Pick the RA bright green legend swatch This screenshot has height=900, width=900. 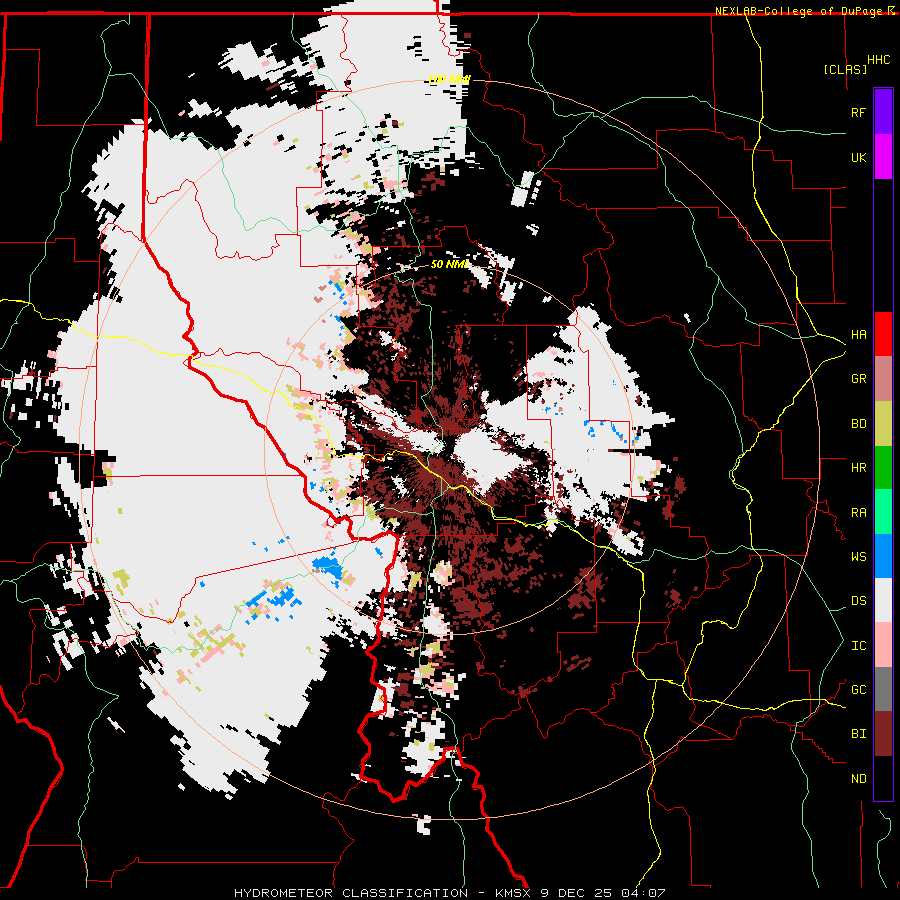click(x=883, y=512)
